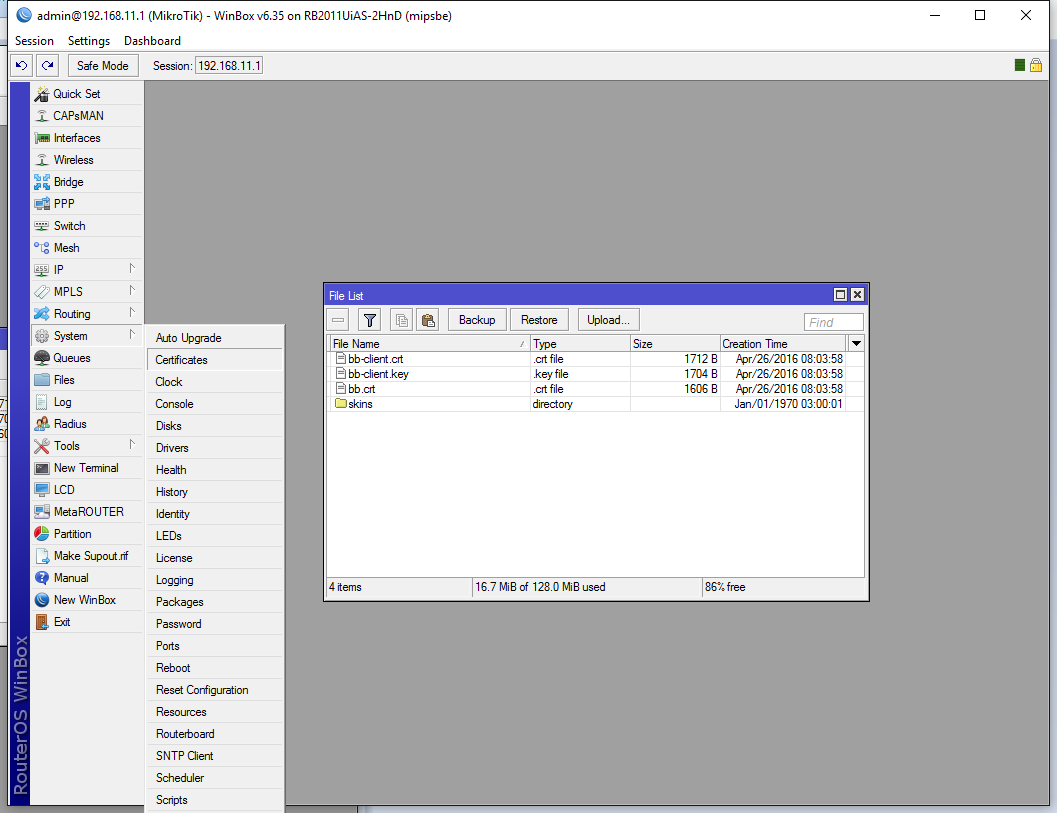Open the Radius menu icon
1057x813 pixels.
42,424
